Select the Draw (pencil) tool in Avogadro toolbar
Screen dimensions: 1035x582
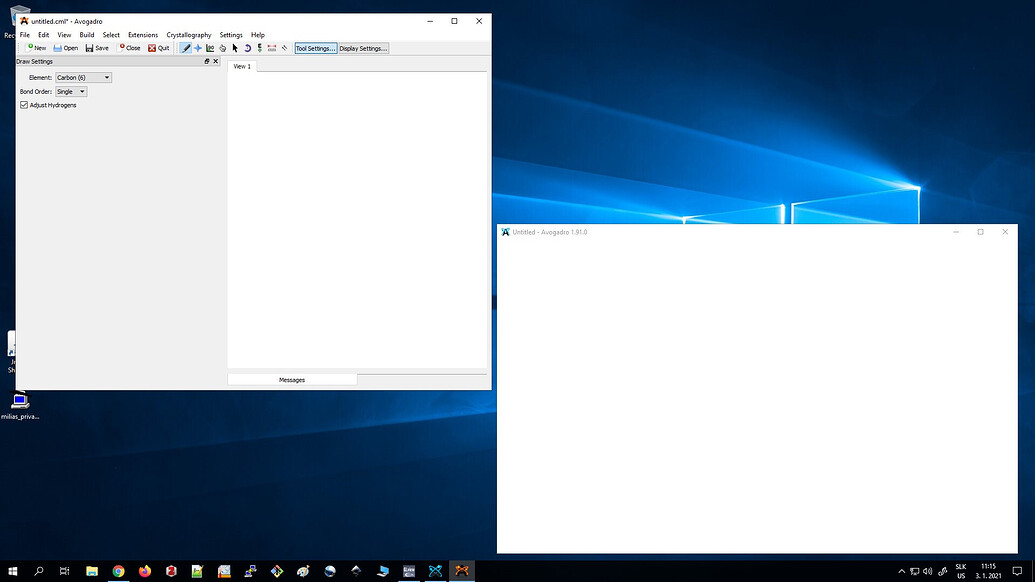(186, 48)
